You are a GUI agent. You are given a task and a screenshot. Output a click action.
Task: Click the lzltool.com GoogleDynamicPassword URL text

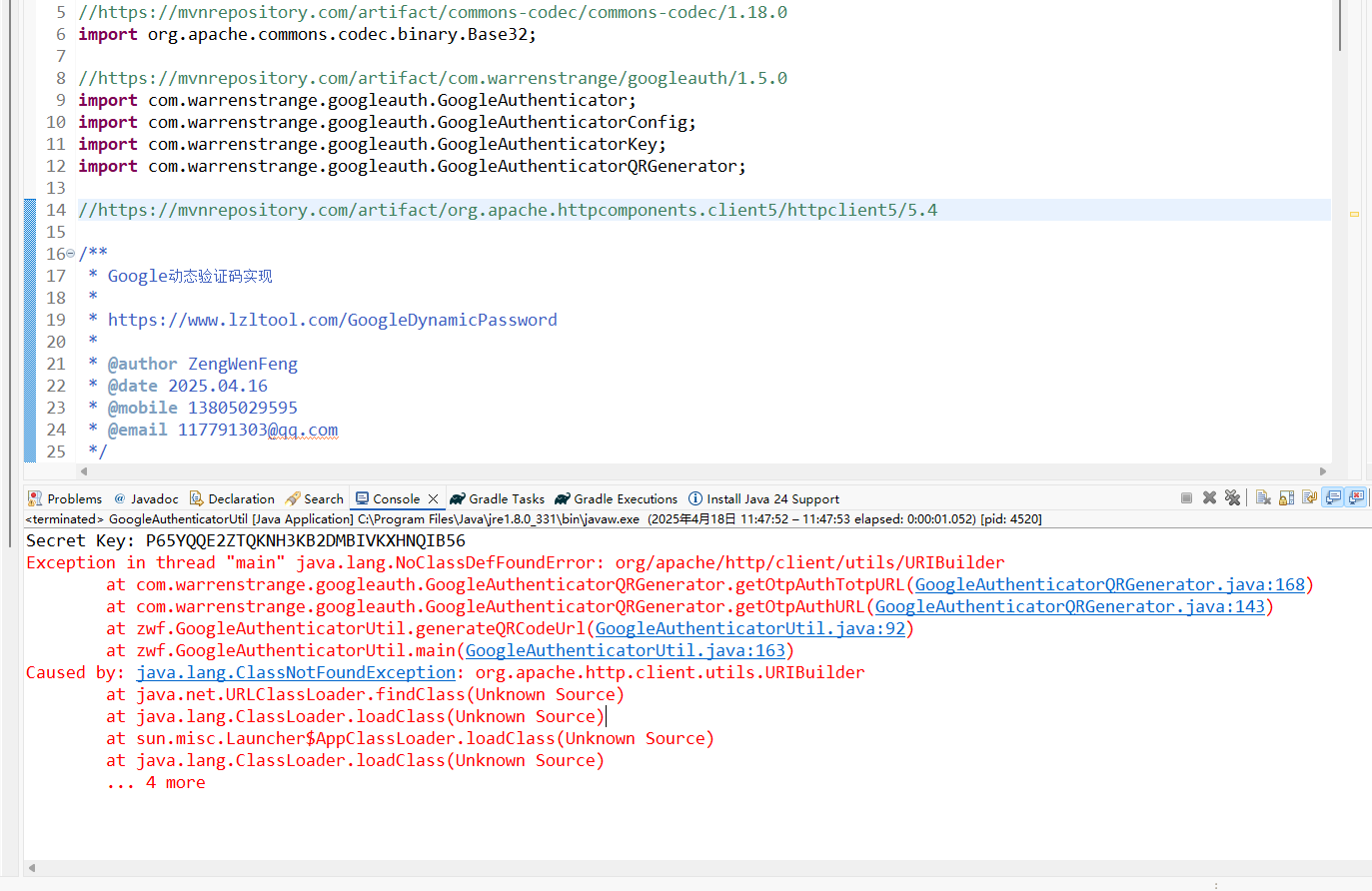point(333,320)
